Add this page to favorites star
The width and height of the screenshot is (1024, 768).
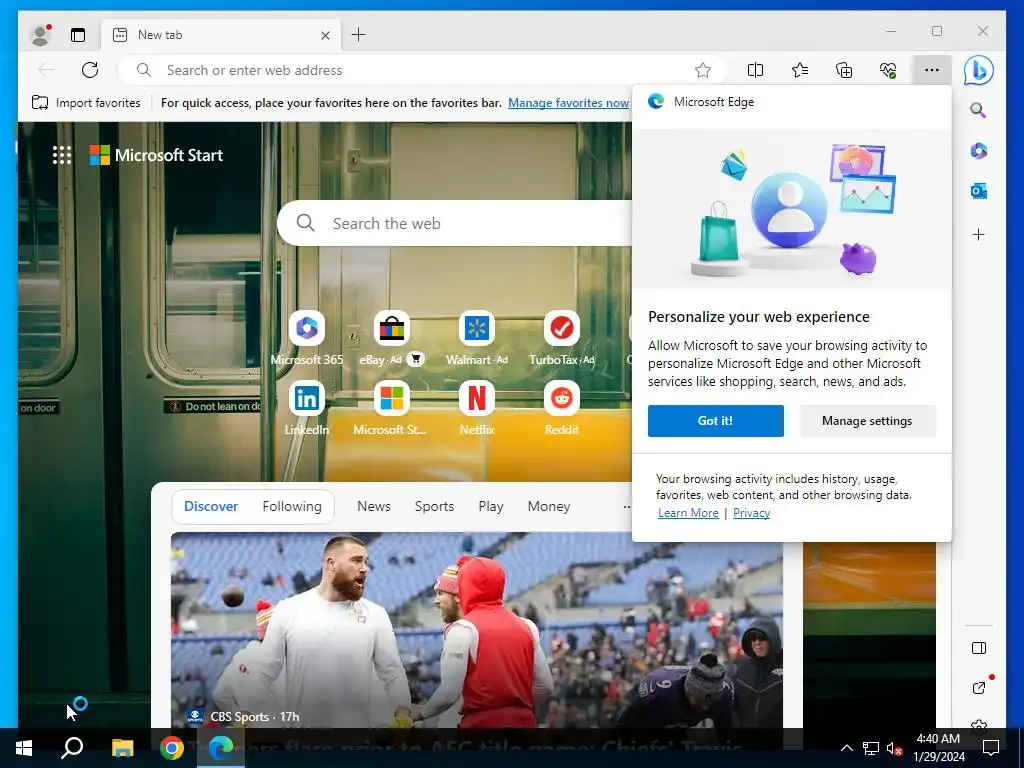click(x=703, y=70)
